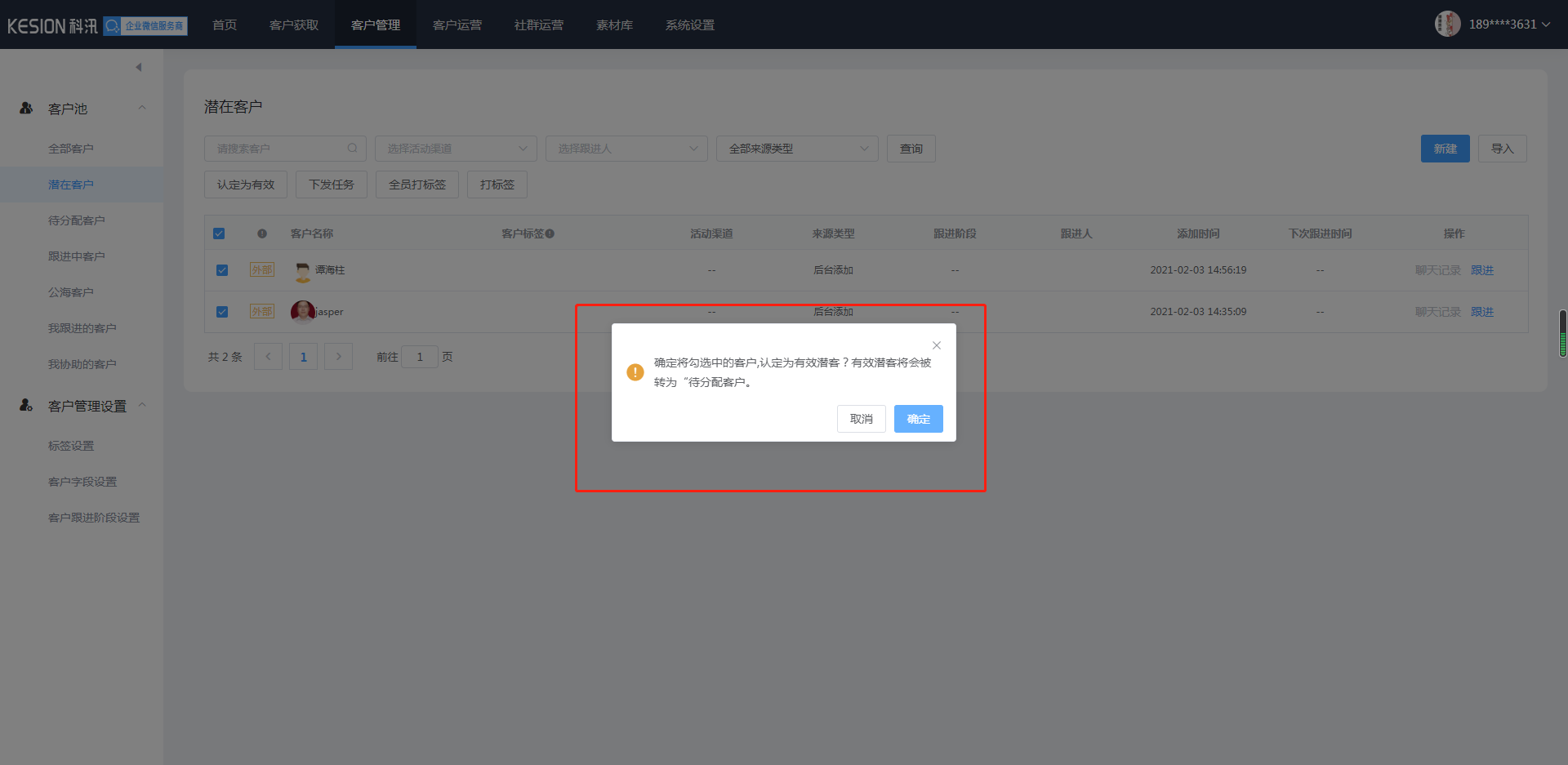
Task: Click the 取消 button in dialog
Action: tap(861, 419)
